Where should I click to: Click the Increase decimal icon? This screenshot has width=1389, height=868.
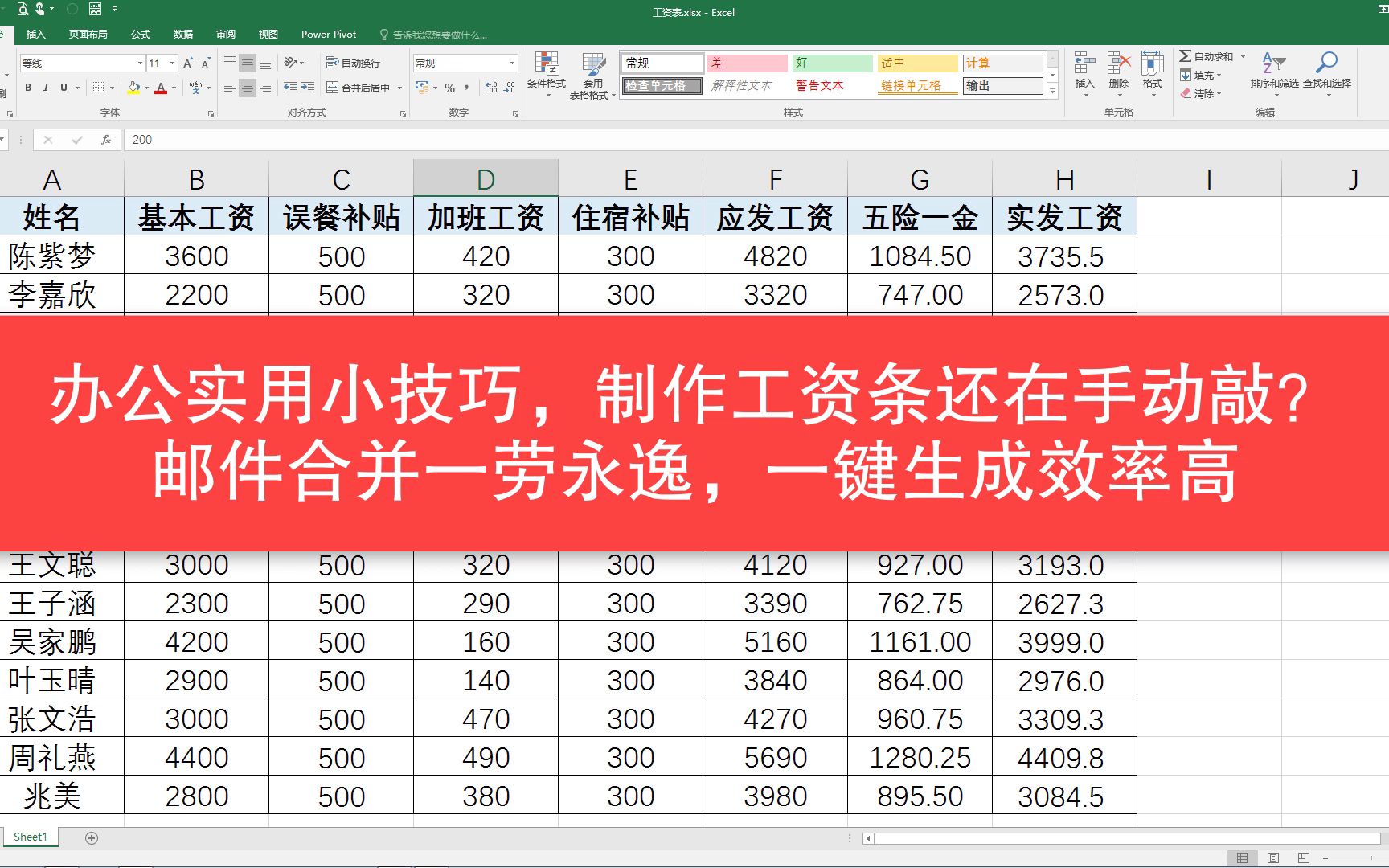[492, 88]
